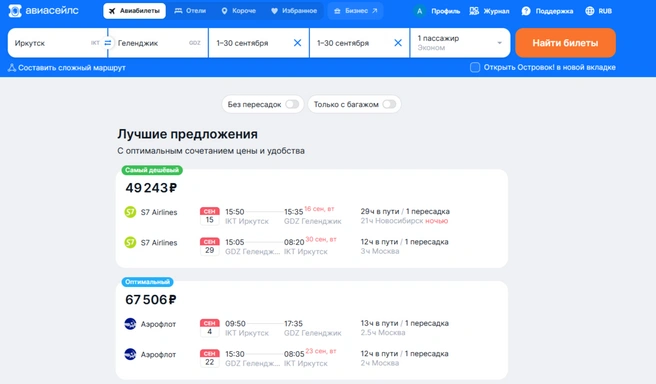Click the profile avatar icon

coord(420,11)
